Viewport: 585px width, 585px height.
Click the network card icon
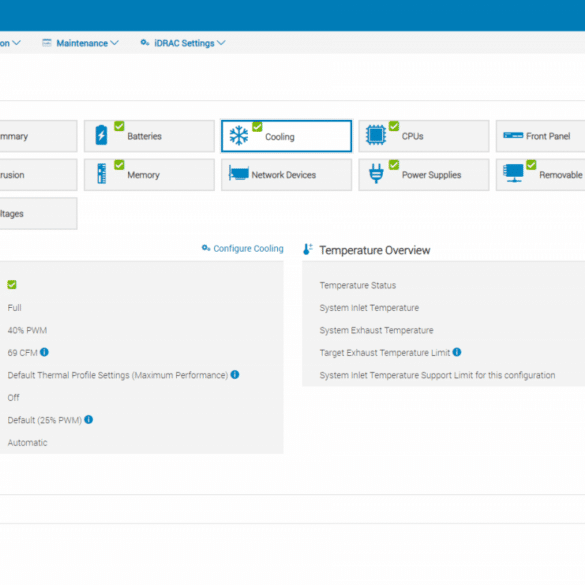click(239, 173)
